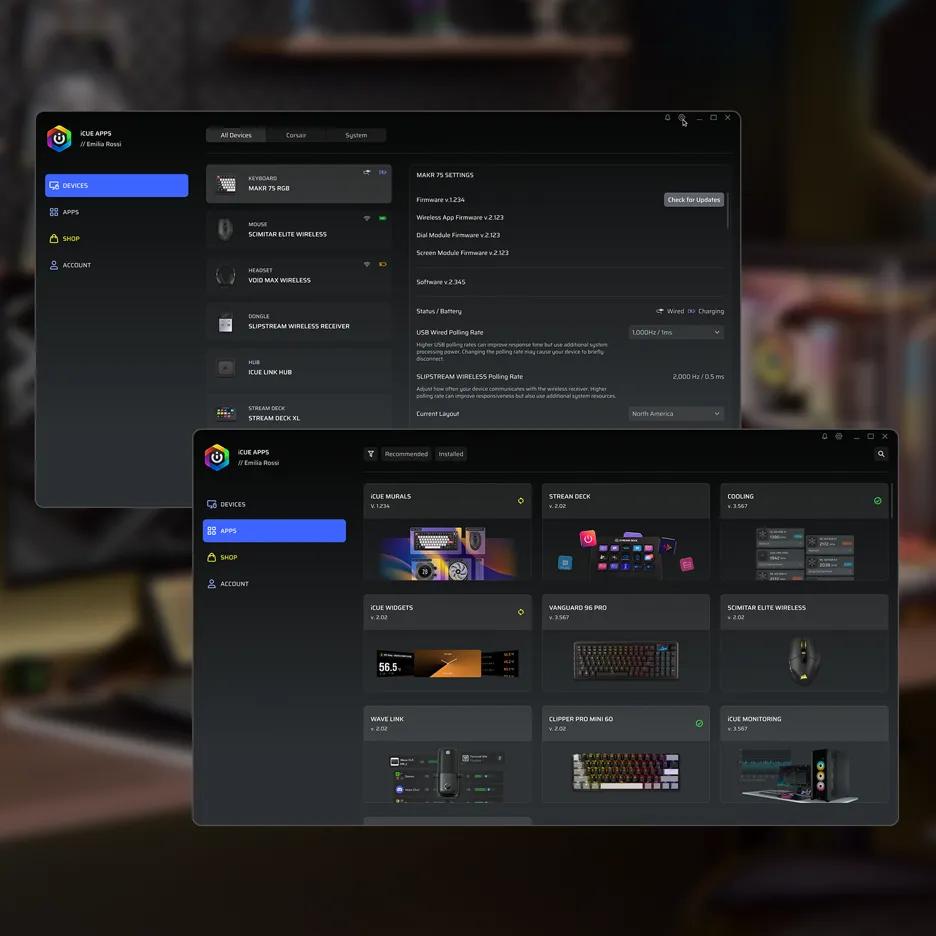Viewport: 936px width, 936px height.
Task: Open the Stream Deck app card
Action: pos(626,531)
